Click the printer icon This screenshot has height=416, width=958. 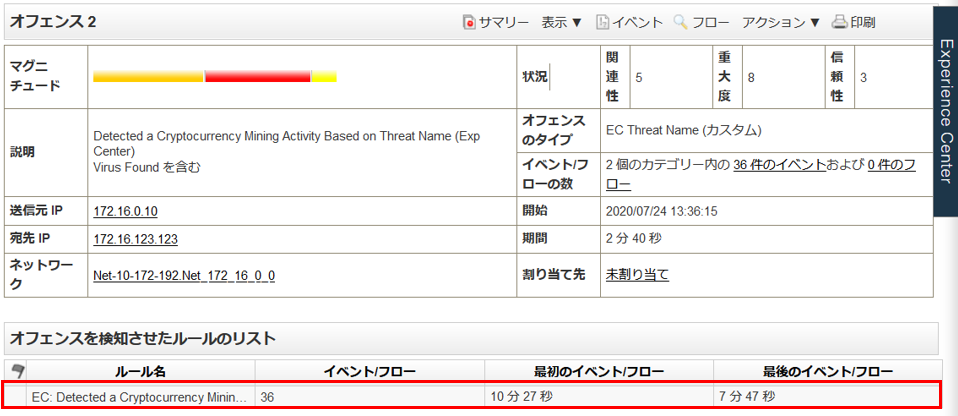839,23
